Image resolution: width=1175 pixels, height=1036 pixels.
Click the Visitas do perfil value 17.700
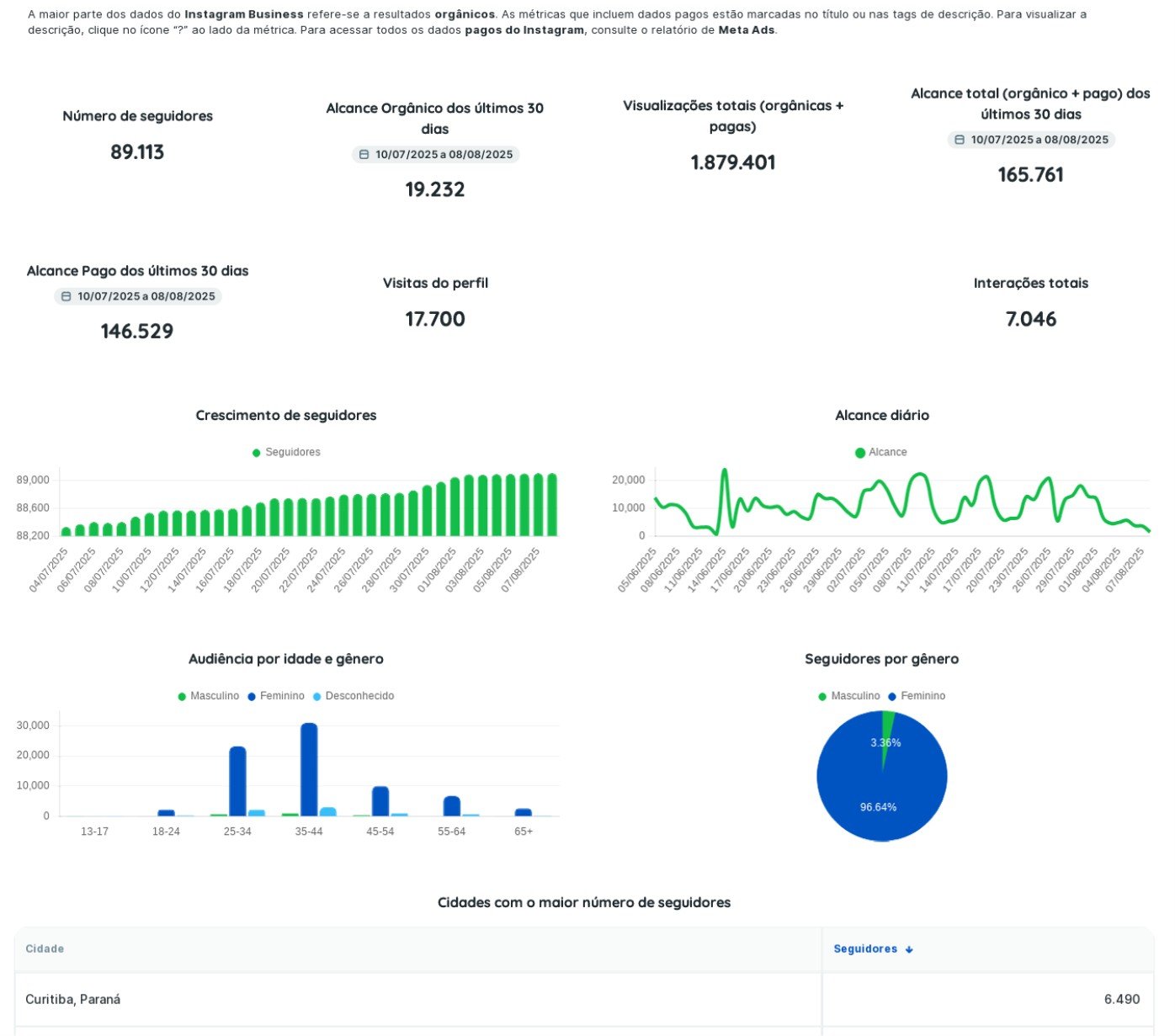tap(435, 319)
